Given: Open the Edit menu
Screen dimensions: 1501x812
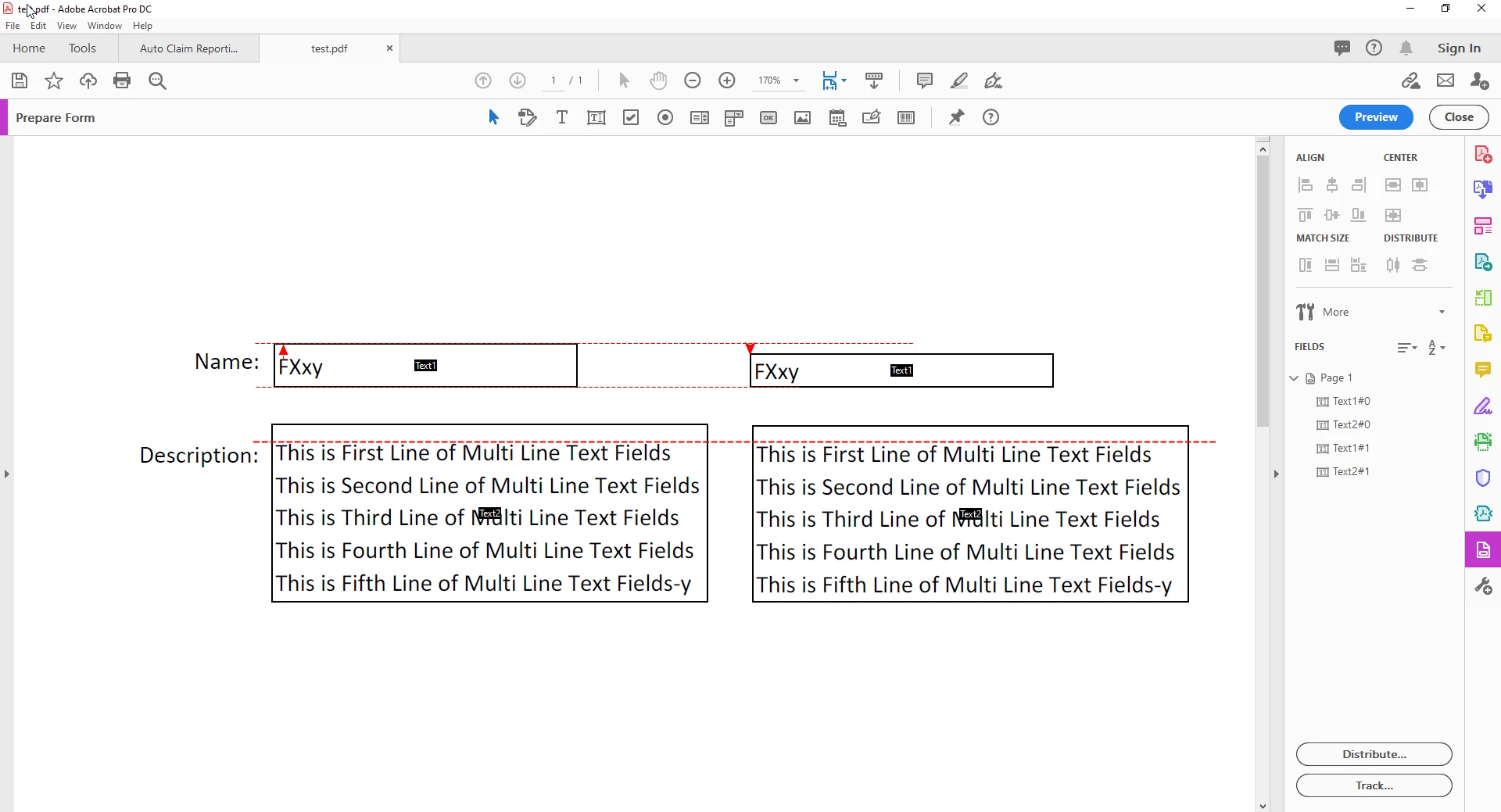Looking at the screenshot, I should pyautogui.click(x=38, y=26).
